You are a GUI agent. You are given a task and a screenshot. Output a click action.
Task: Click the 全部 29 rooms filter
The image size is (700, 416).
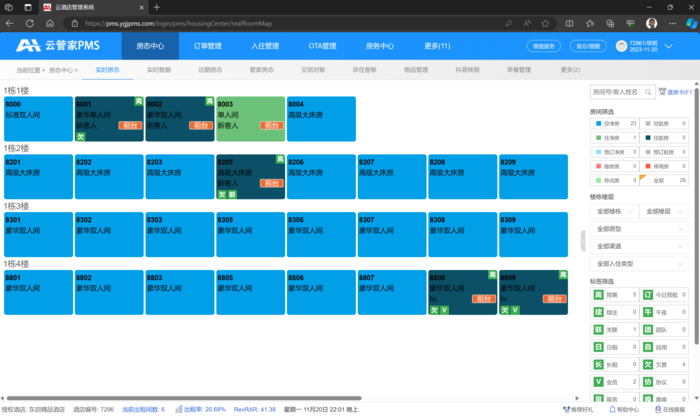pyautogui.click(x=664, y=180)
